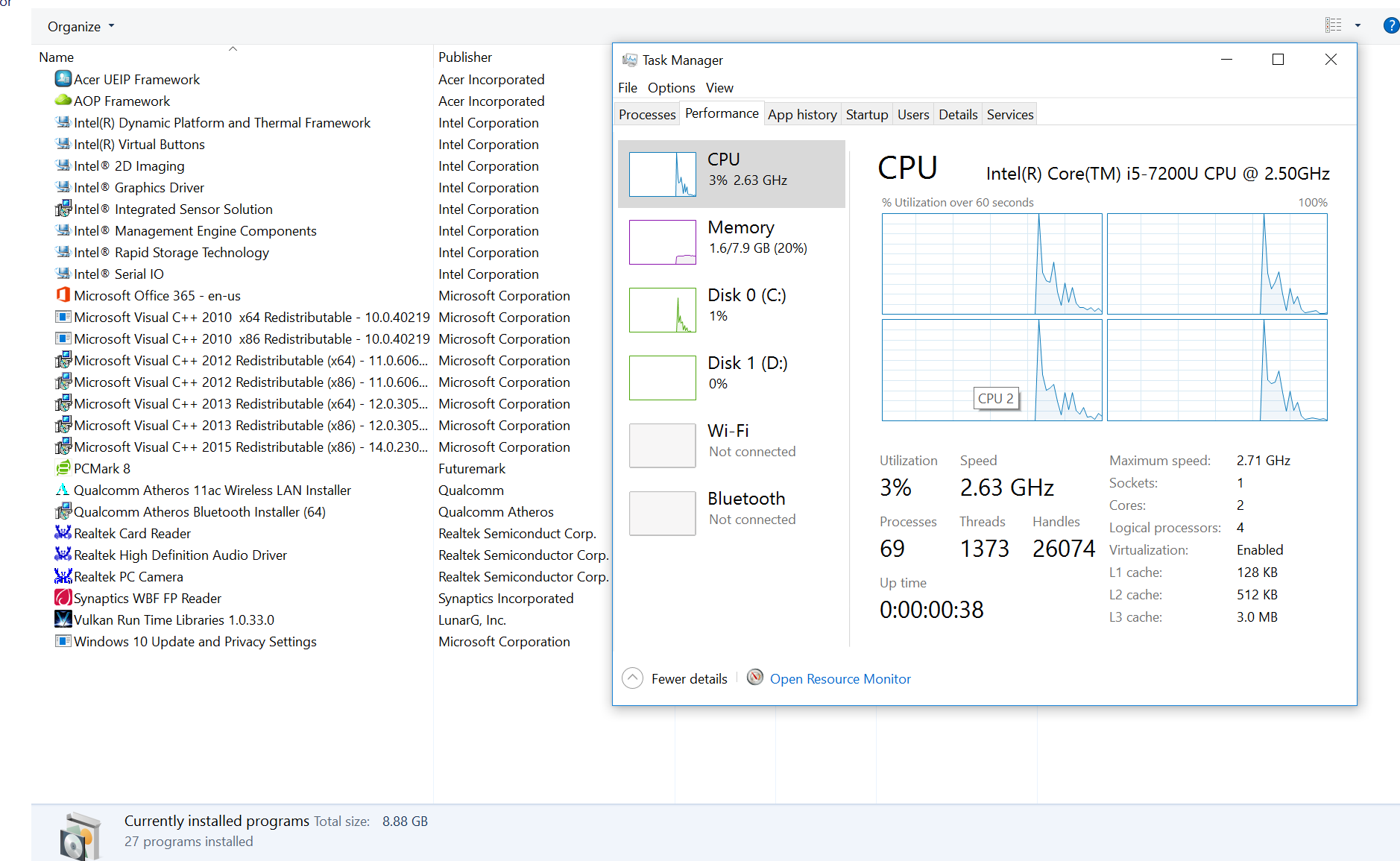The image size is (1400, 861).
Task: Select the Wi-Fi performance panel
Action: click(x=731, y=445)
